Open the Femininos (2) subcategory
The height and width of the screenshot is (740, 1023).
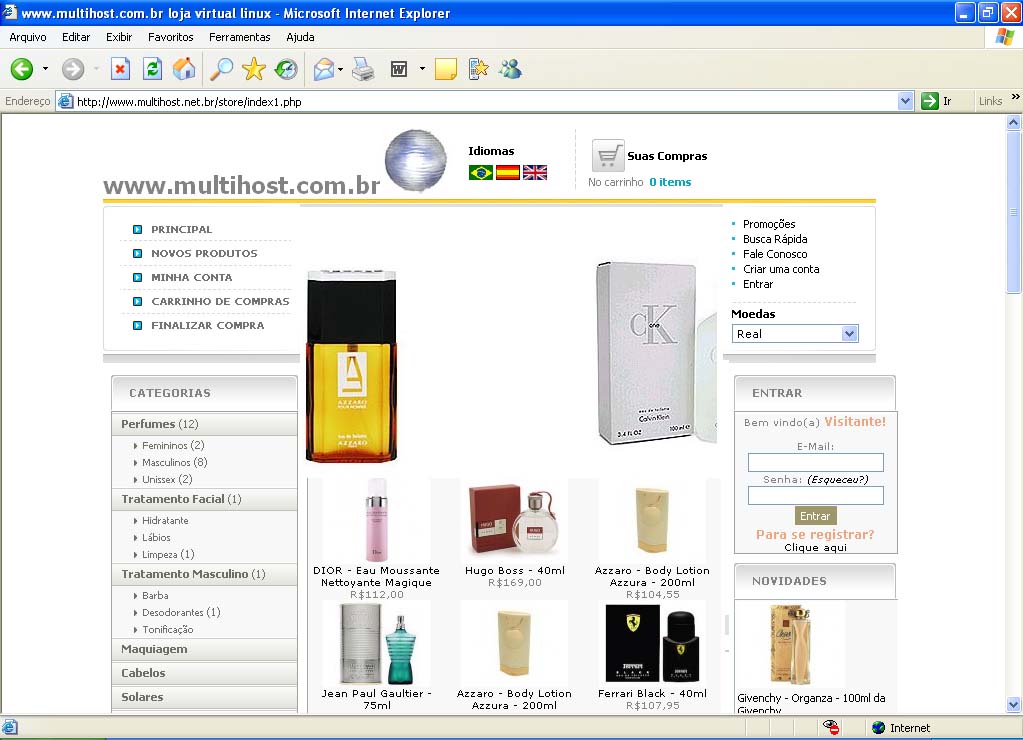[x=173, y=445]
